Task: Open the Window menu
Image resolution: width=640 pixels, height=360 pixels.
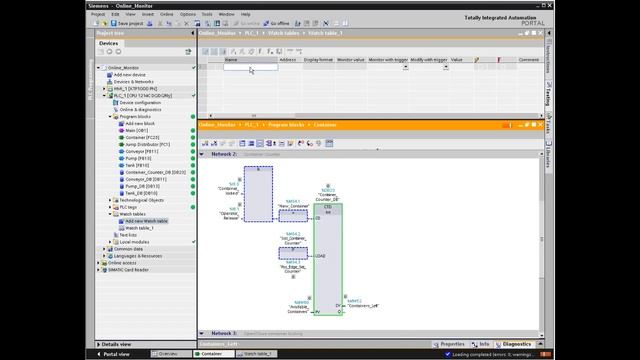Action: [x=227, y=14]
